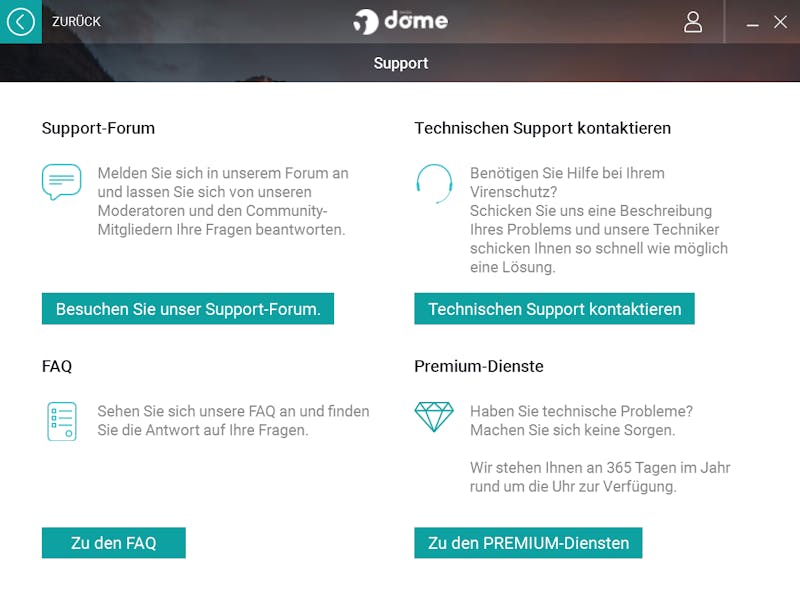Open the user account profile icon
Screen dimensions: 800x592
point(692,22)
